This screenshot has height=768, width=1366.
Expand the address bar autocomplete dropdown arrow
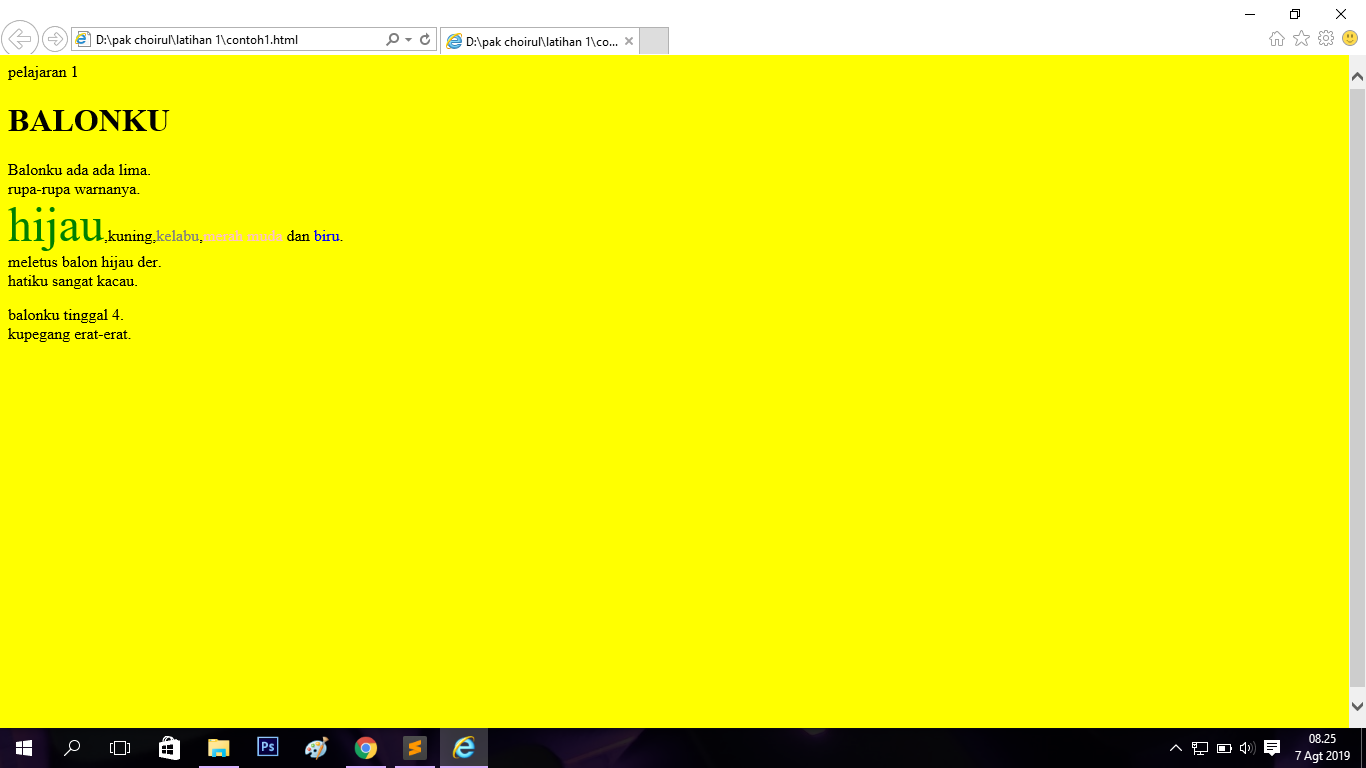408,40
